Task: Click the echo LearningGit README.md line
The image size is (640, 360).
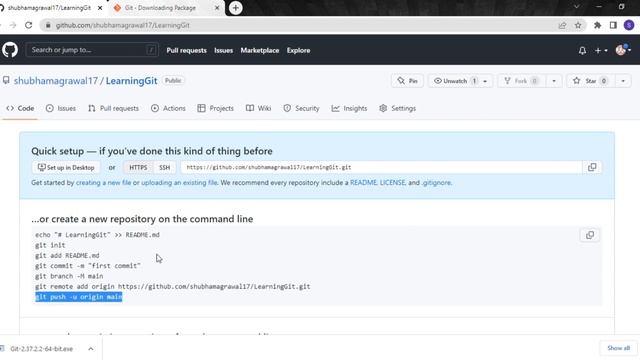Action: point(97,235)
